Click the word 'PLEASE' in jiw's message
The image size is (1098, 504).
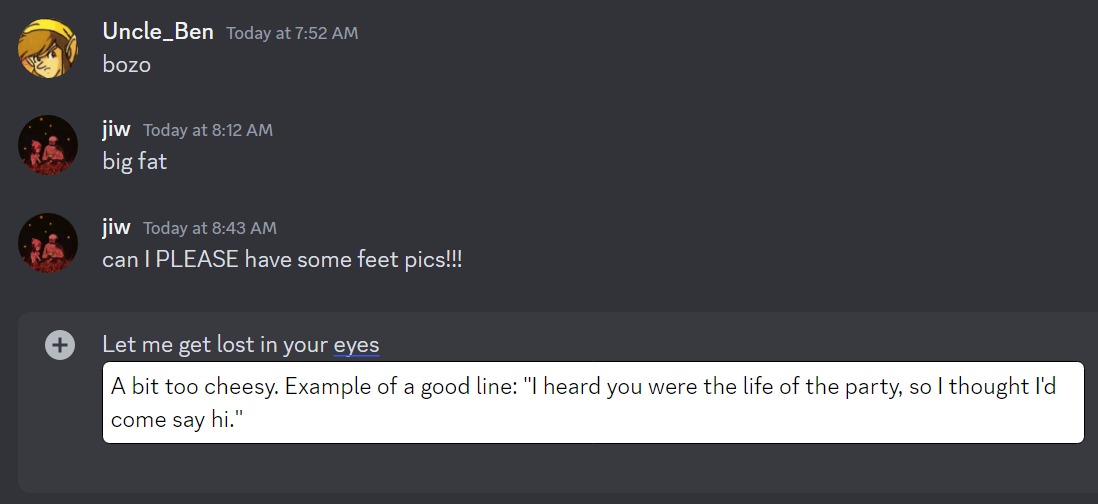[x=197, y=260]
